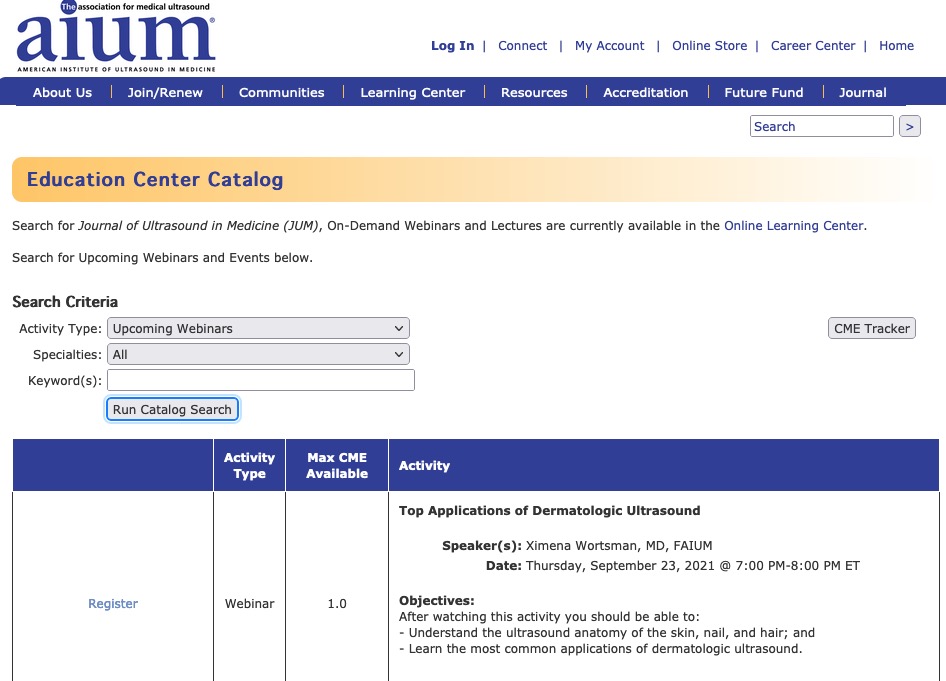The image size is (946, 681).
Task: Open the CME Tracker button
Action: pos(872,328)
